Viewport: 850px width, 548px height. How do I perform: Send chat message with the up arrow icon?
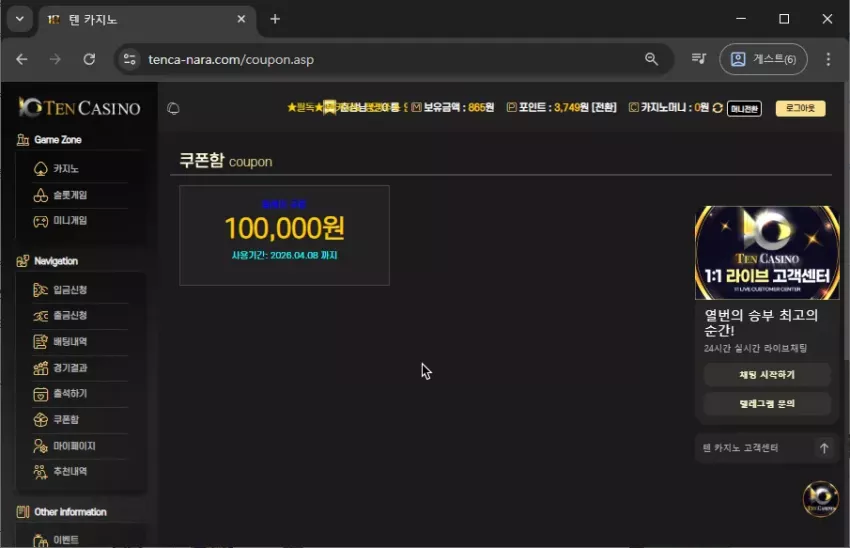pyautogui.click(x=824, y=448)
